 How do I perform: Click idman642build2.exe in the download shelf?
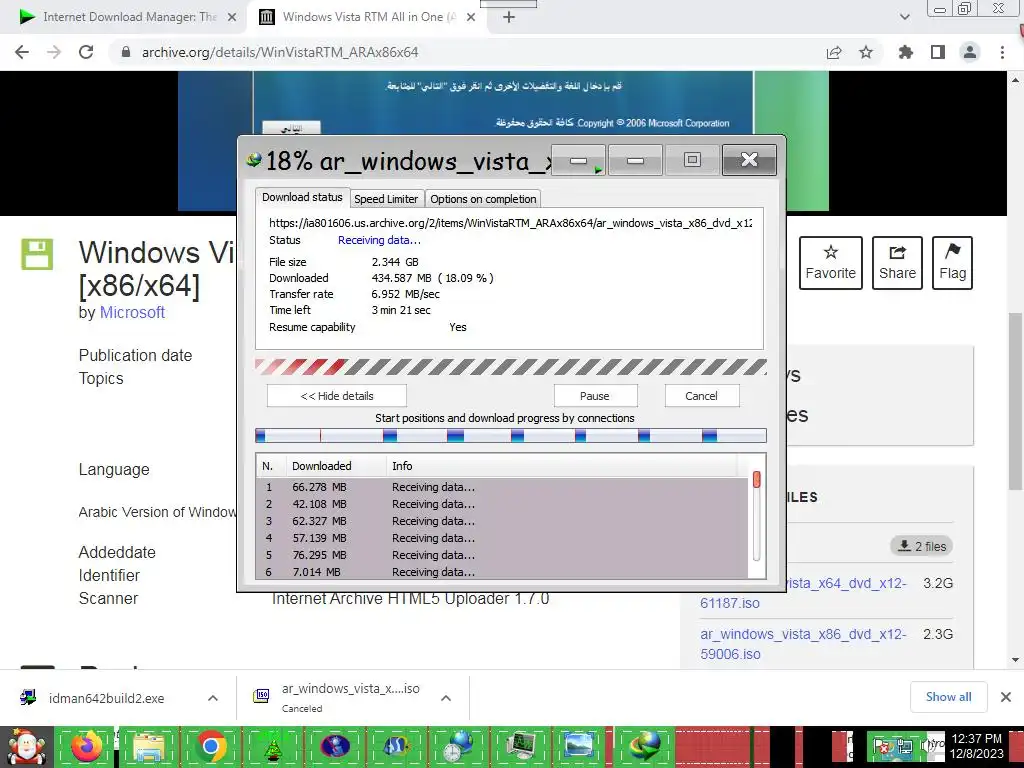click(x=106, y=698)
